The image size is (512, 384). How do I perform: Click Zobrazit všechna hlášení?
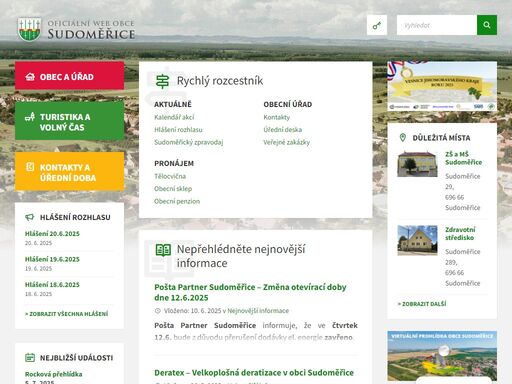[66, 314]
